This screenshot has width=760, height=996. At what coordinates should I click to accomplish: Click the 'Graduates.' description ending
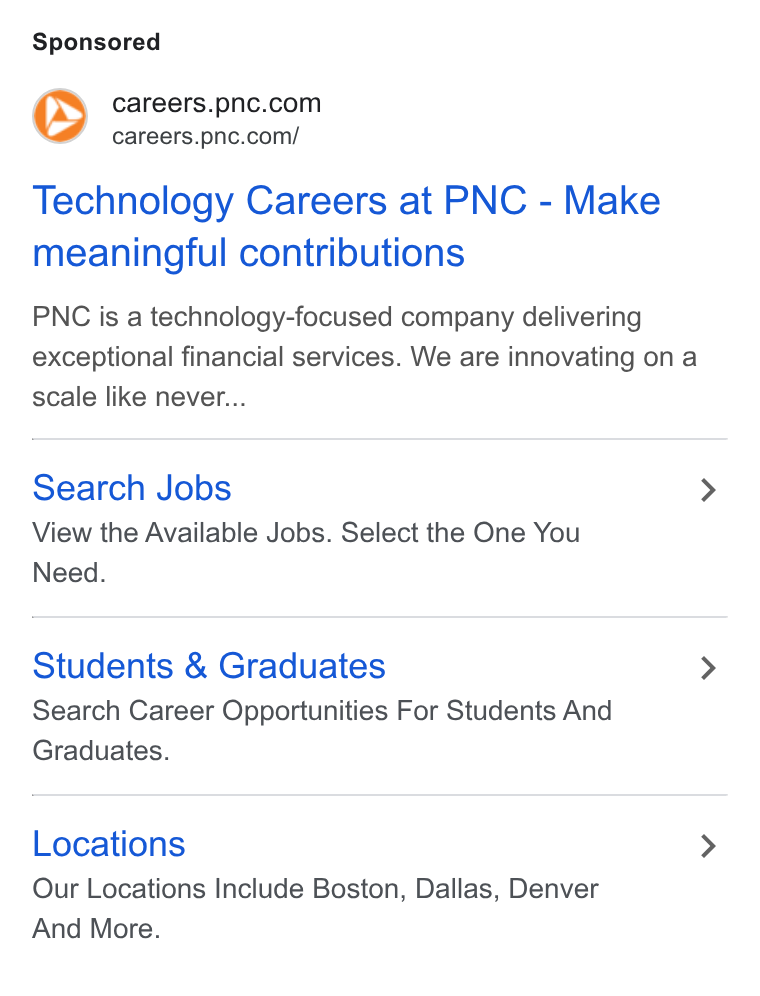tap(101, 751)
